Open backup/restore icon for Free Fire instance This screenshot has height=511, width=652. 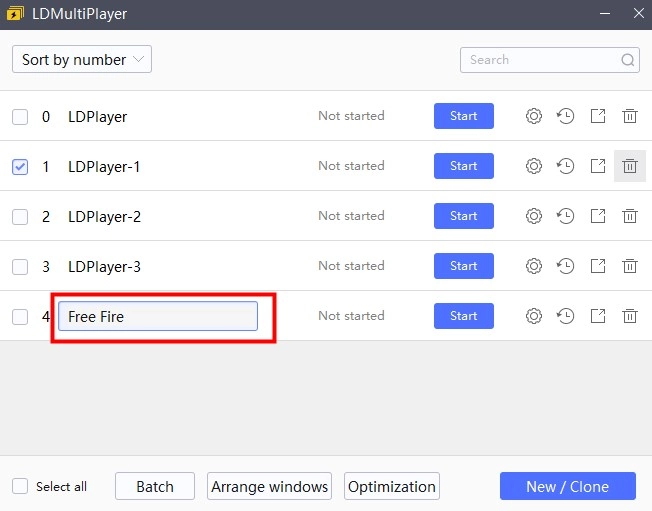(x=566, y=316)
